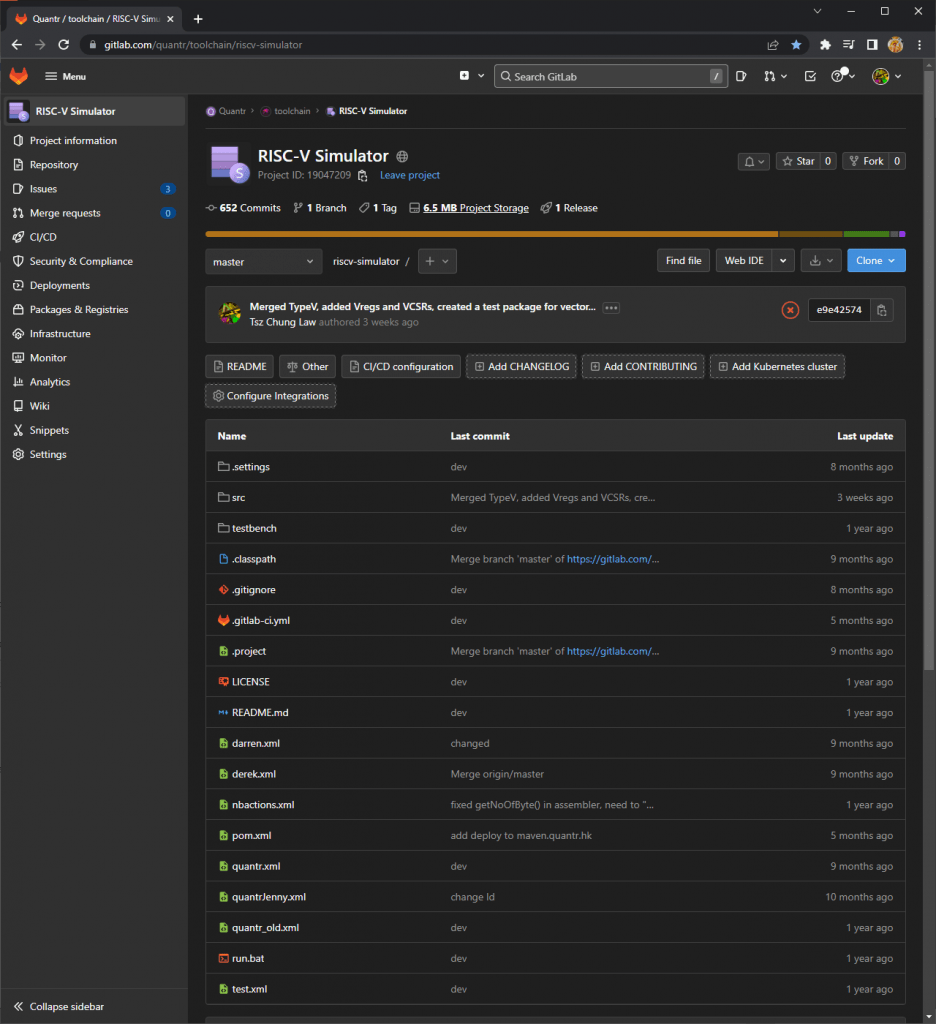Click the Leave project link
This screenshot has height=1024, width=936.
409,175
